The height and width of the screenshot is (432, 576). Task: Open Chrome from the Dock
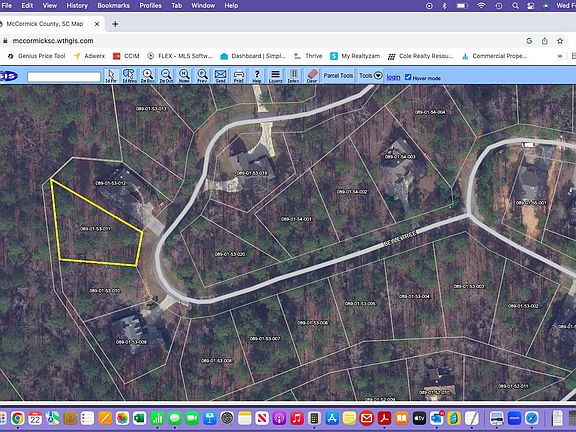pos(17,418)
